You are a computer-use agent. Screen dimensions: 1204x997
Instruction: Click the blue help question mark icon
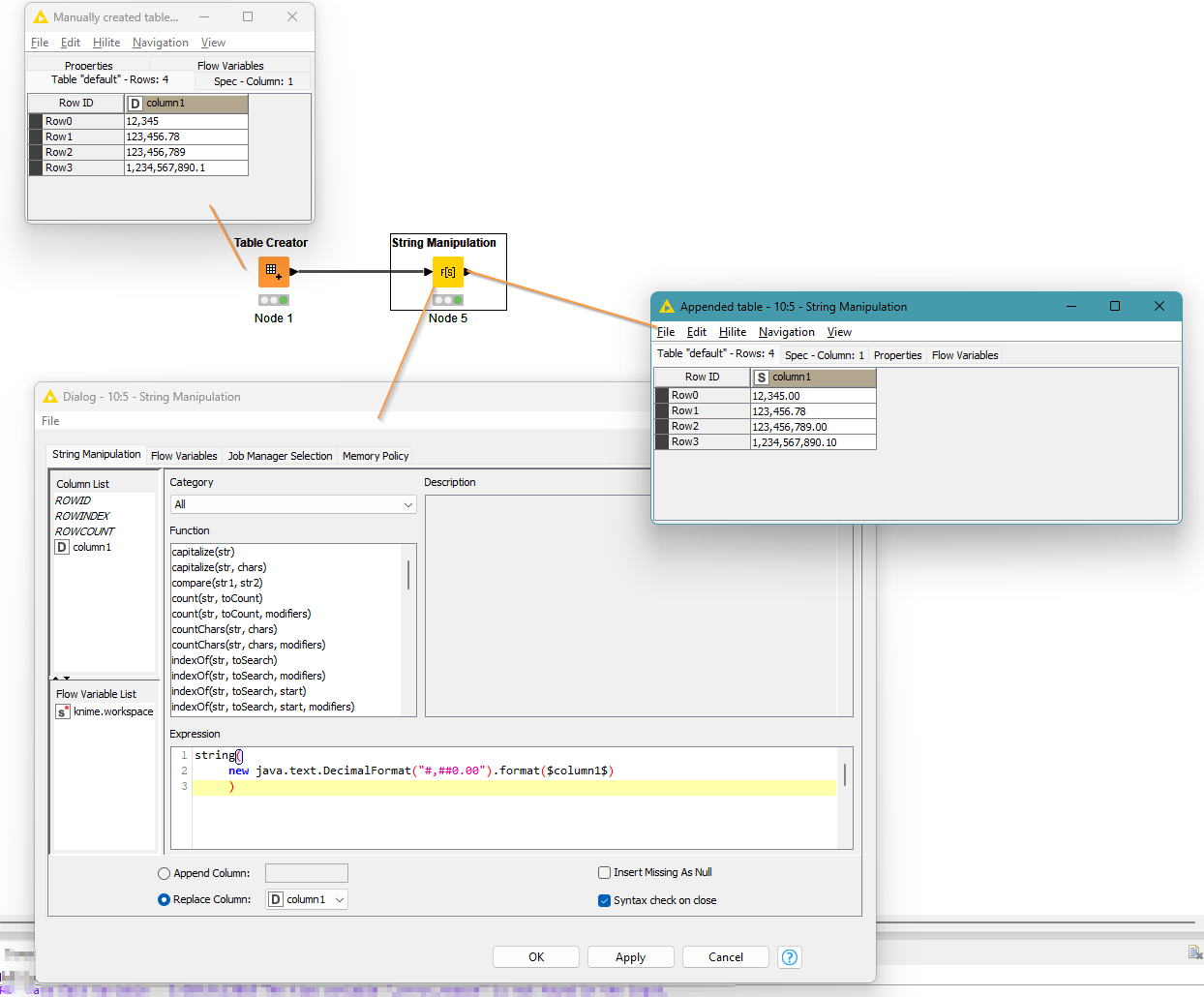(x=790, y=957)
